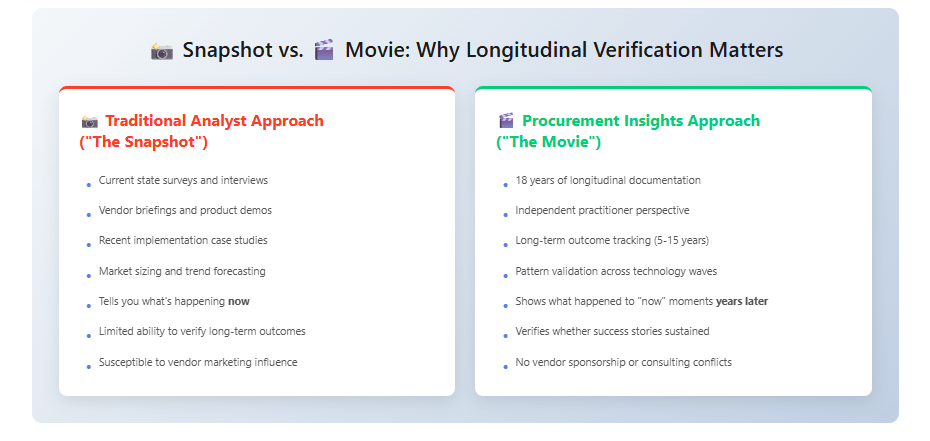
Task: Select the red "Traditional Analyst Approach" heading
Action: 214,121
